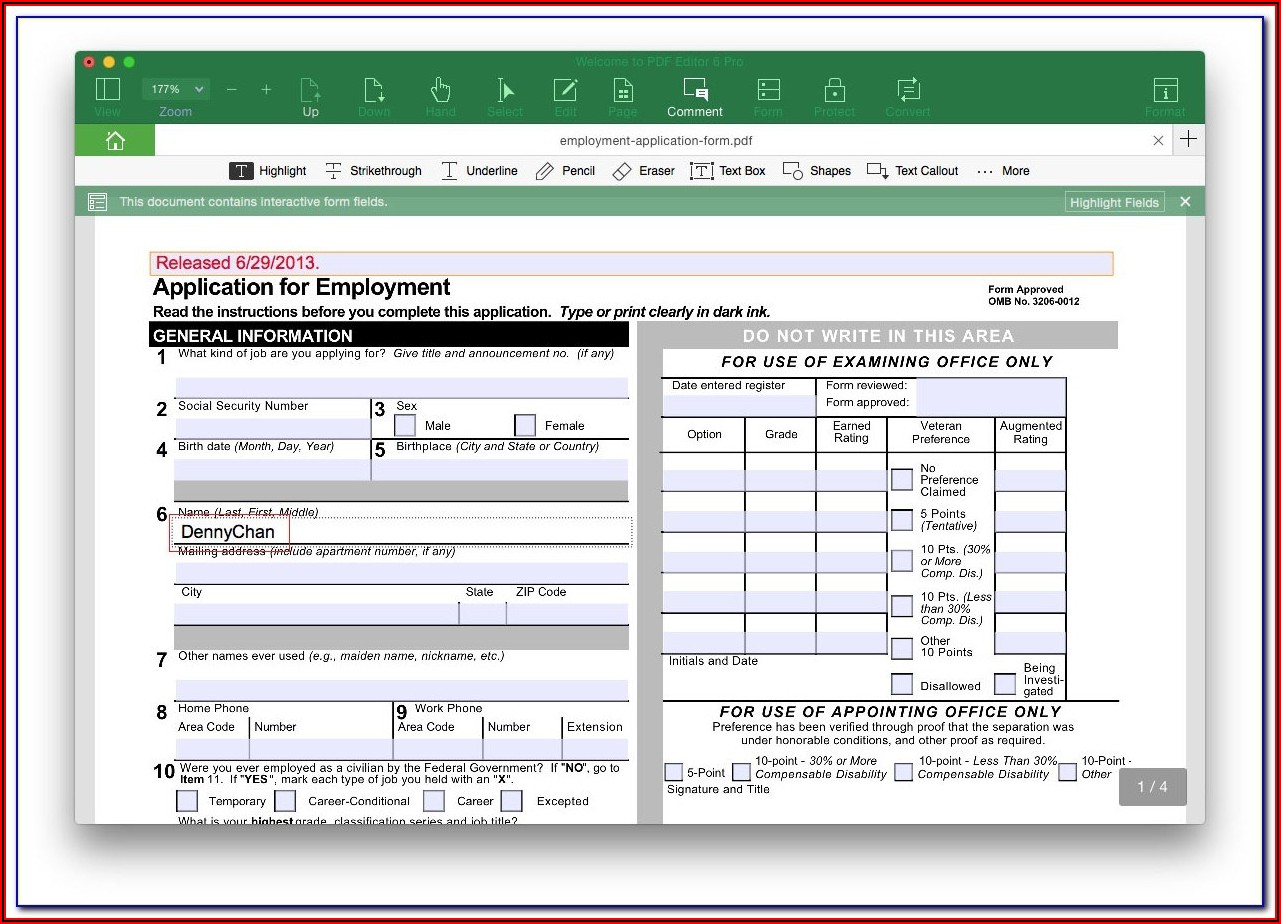Viewport: 1281px width, 924px height.
Task: Open the 177% zoom dropdown
Action: 176,89
